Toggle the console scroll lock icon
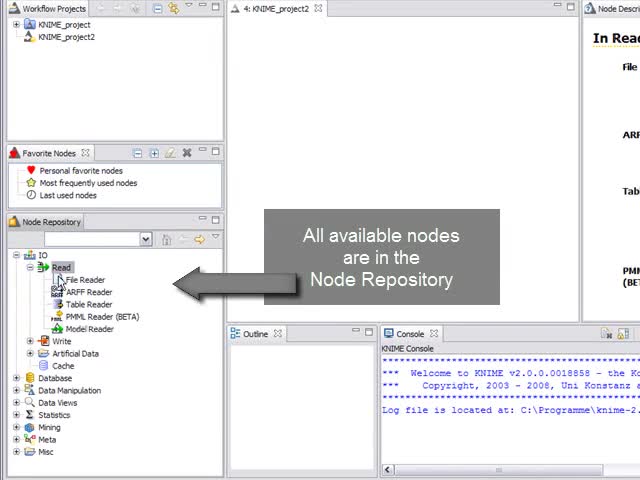 point(623,334)
